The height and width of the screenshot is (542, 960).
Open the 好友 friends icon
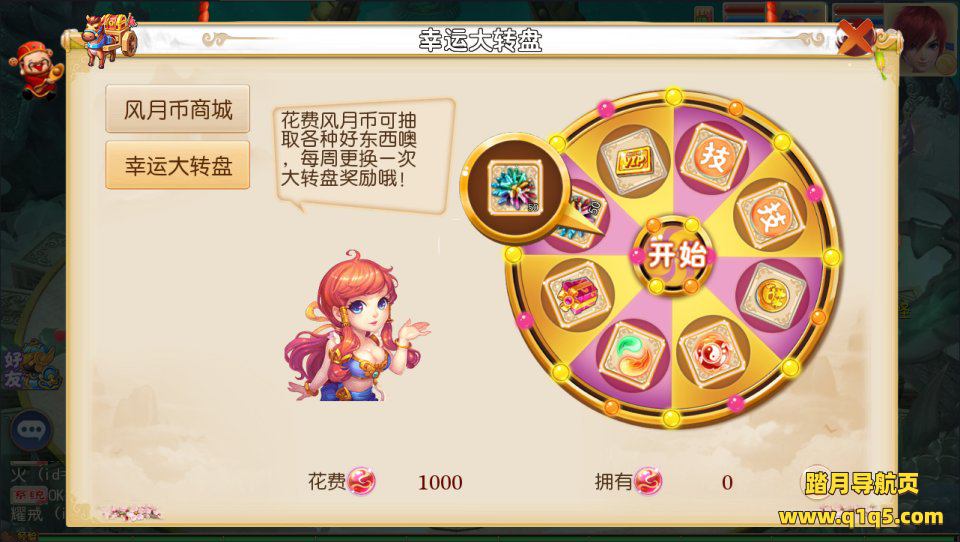point(31,367)
